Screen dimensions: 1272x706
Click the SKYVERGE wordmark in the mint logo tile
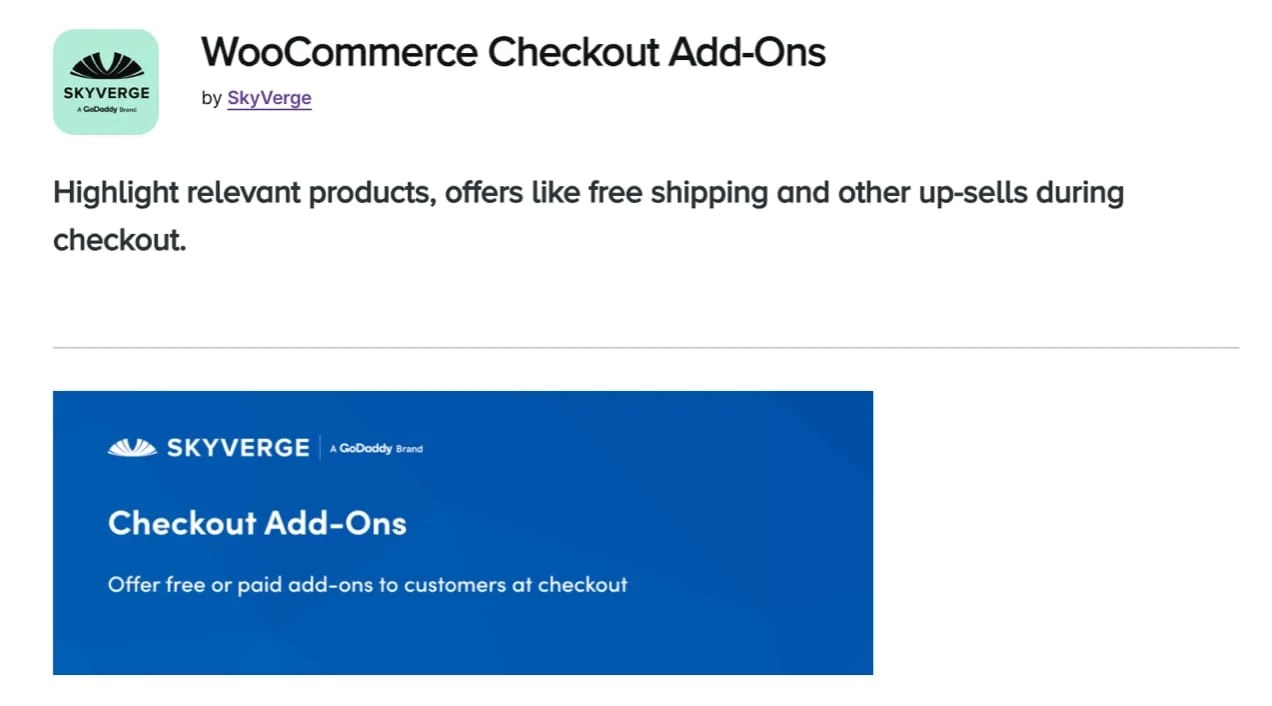pyautogui.click(x=106, y=93)
